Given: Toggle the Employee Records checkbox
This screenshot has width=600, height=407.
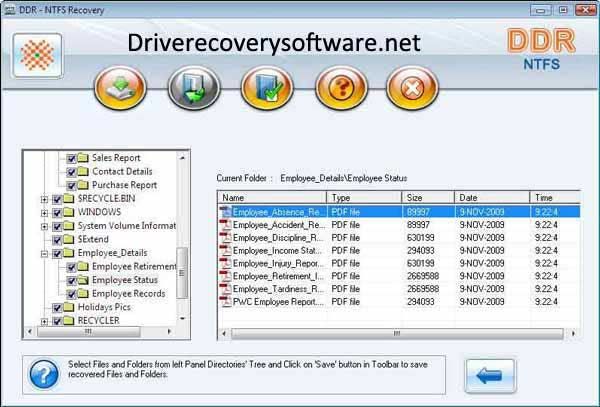Looking at the screenshot, I should pyautogui.click(x=71, y=294).
